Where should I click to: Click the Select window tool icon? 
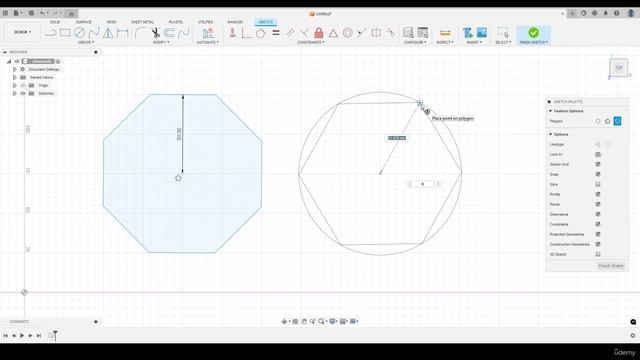point(503,33)
